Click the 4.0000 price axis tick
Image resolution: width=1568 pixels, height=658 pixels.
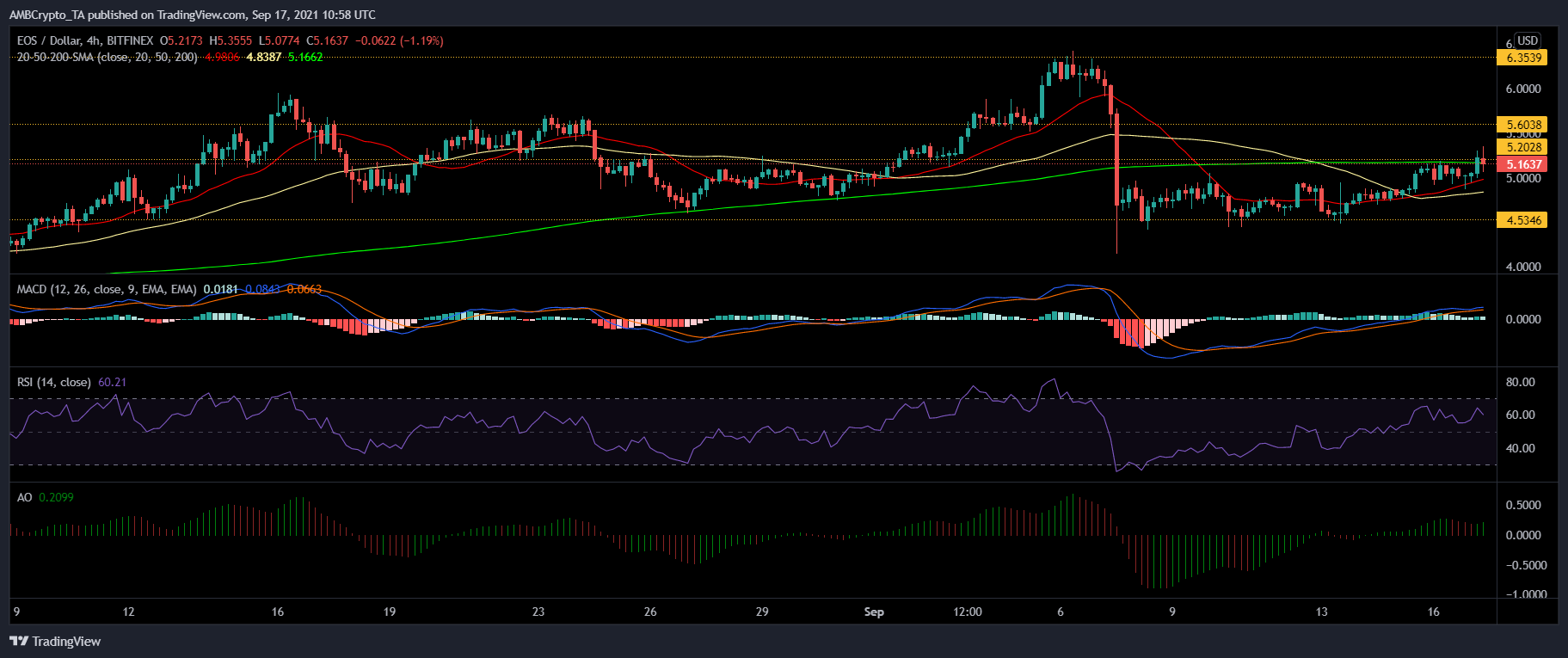(x=1523, y=268)
